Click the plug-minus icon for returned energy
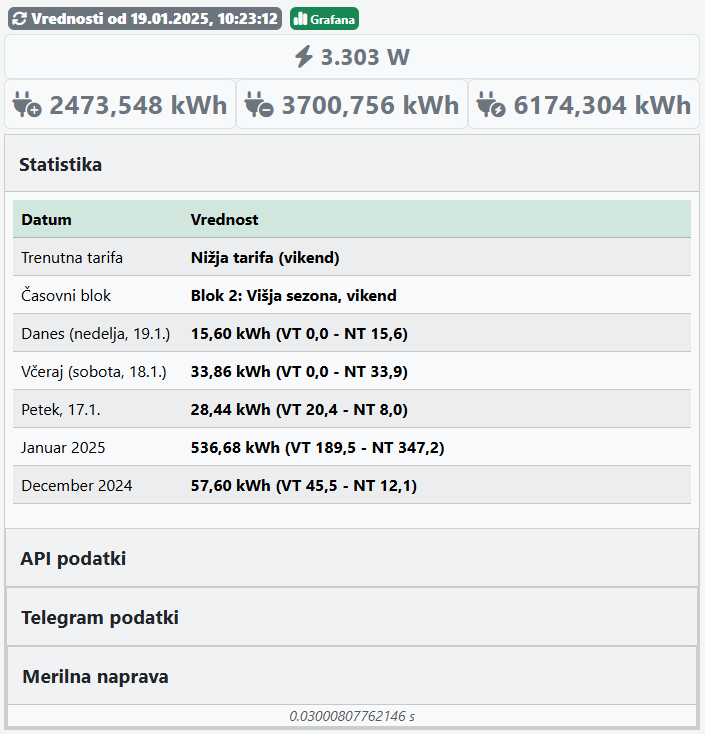This screenshot has width=705, height=734. tap(259, 104)
